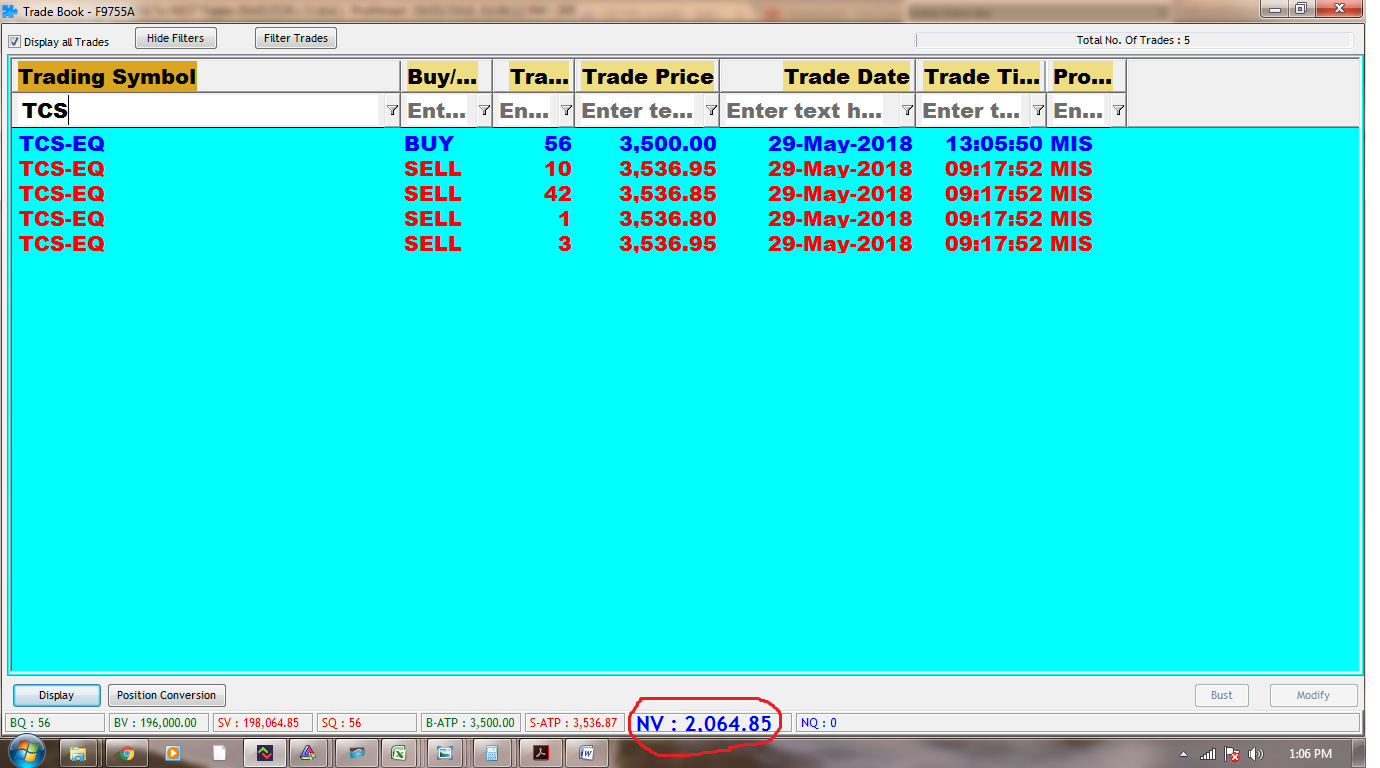Open the blank document taskbar icon
1380x768 pixels.
click(219, 753)
